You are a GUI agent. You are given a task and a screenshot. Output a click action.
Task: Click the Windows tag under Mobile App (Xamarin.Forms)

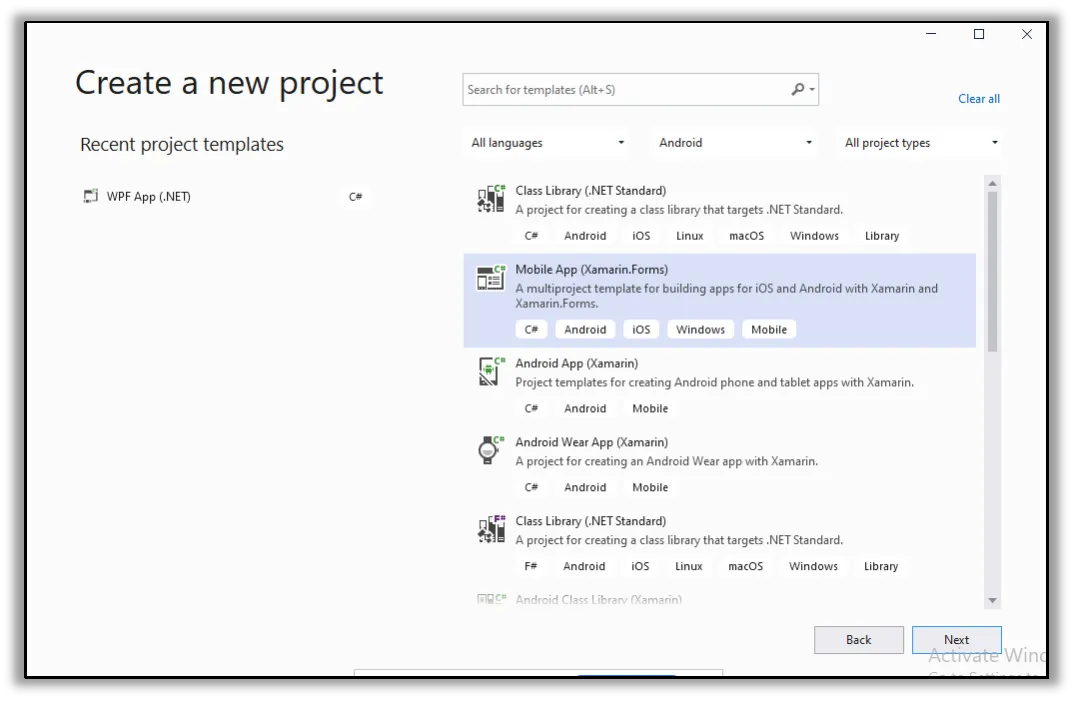coord(701,330)
